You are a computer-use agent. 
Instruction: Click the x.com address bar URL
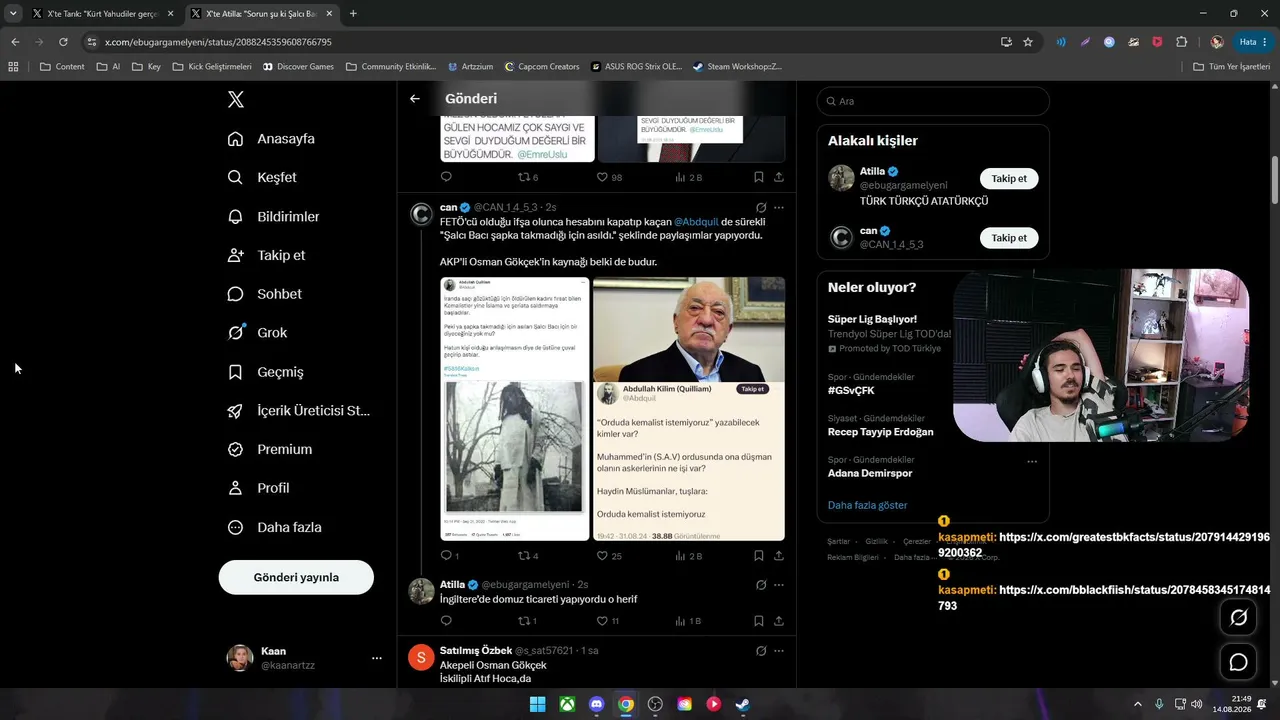point(218,42)
